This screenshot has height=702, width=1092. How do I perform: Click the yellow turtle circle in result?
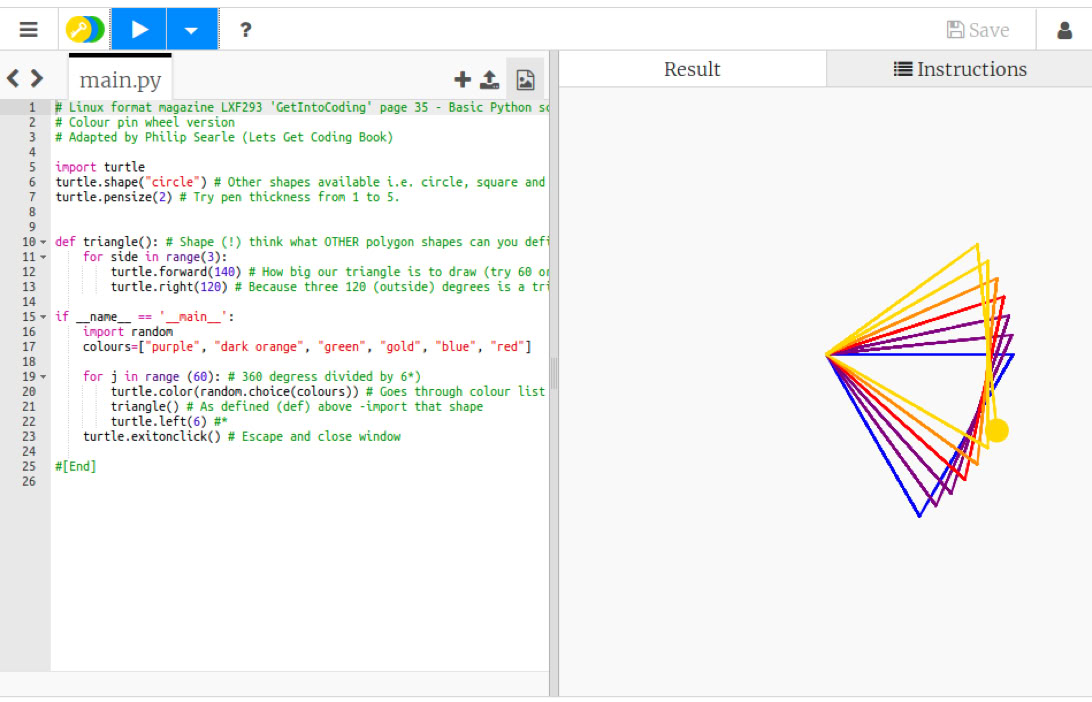[997, 430]
